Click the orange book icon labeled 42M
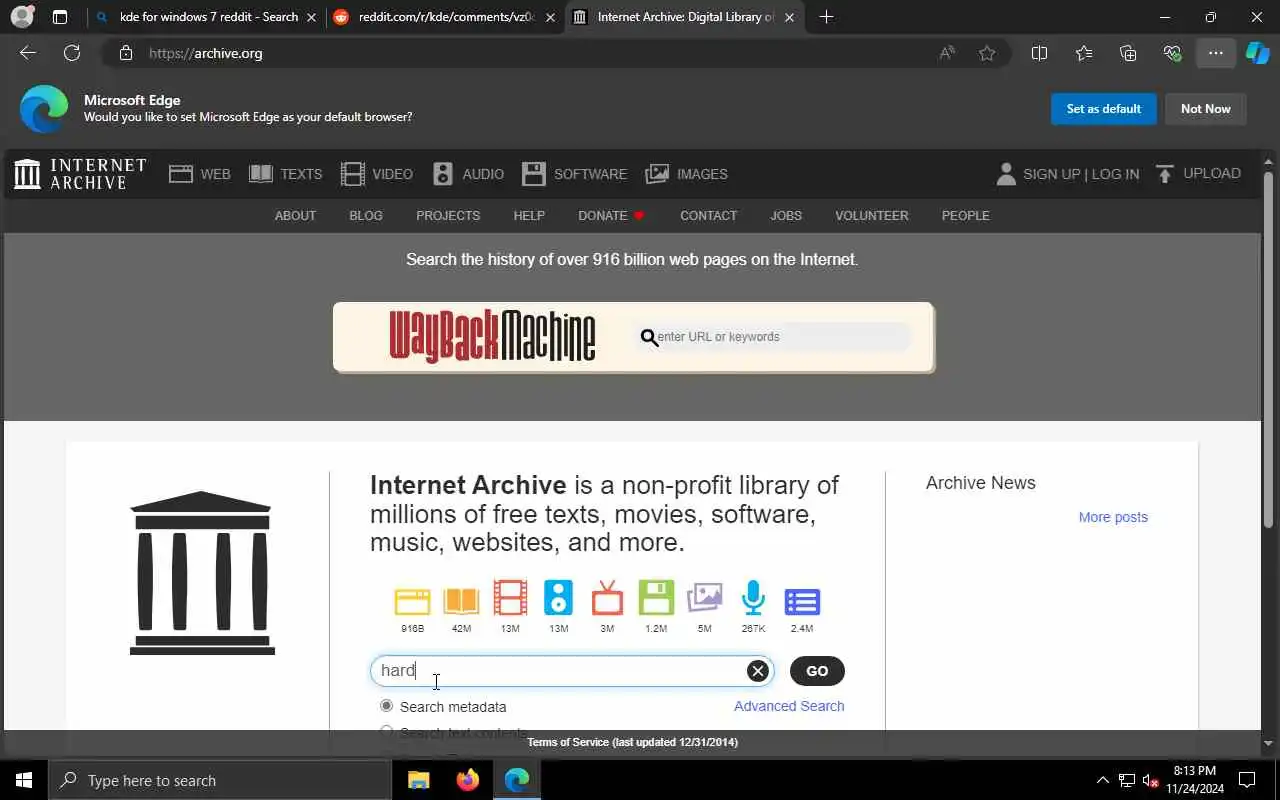 tap(461, 600)
